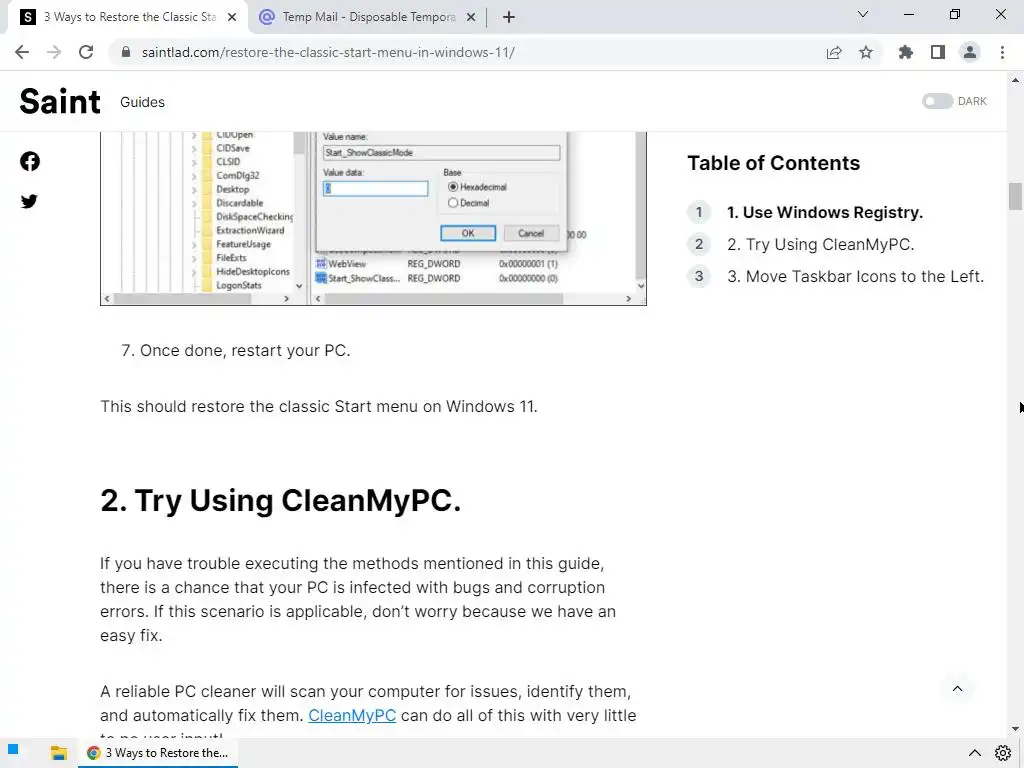Click the '2. Try Using CleanMyPC.' heading
This screenshot has width=1024, height=768.
281,501
